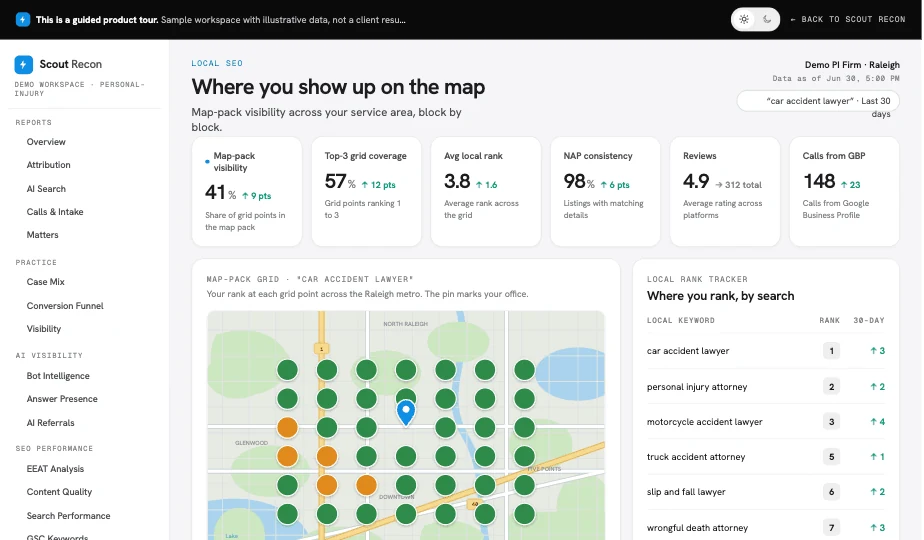The width and height of the screenshot is (924, 540).
Task: Open AI Referrals in sidebar
Action: tap(50, 423)
